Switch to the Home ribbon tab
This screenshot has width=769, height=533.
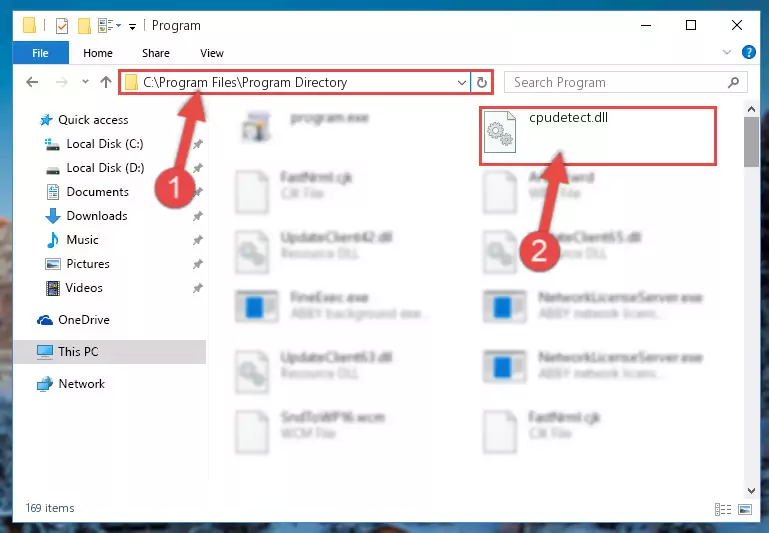point(98,53)
